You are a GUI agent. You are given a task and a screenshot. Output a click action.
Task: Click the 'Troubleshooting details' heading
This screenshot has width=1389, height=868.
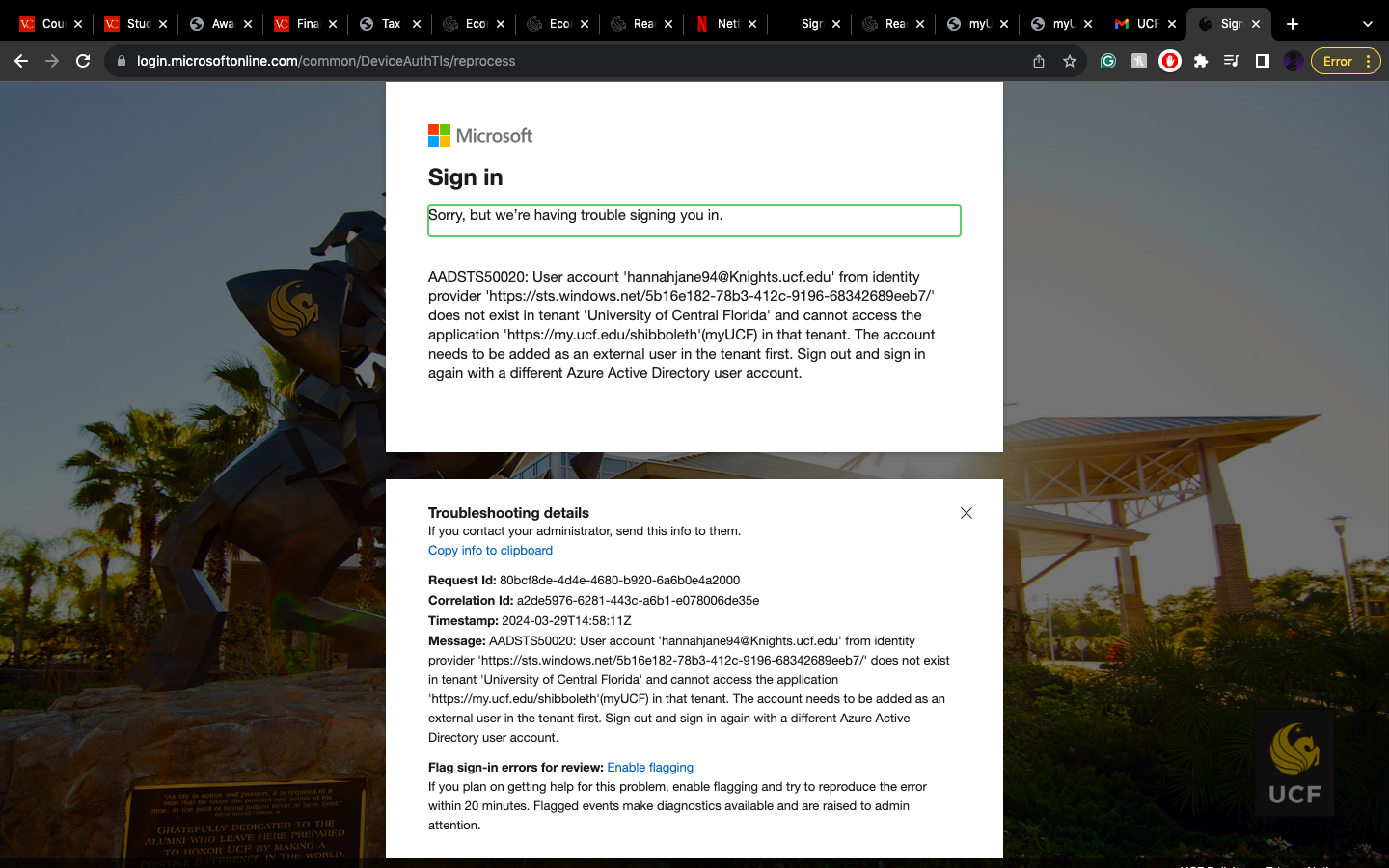pyautogui.click(x=508, y=513)
